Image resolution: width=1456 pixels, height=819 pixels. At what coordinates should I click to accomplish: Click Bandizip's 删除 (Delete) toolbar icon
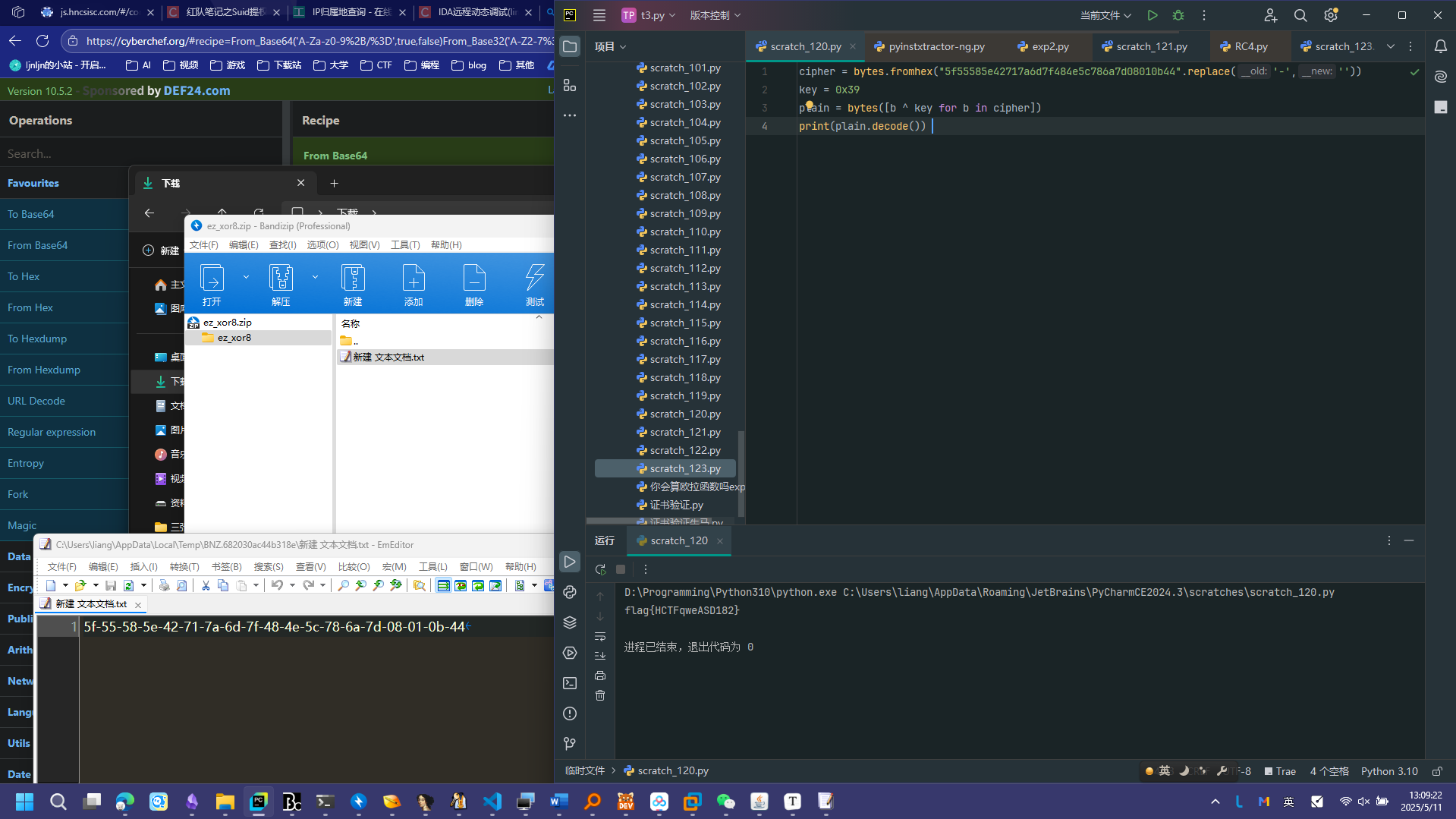click(474, 285)
